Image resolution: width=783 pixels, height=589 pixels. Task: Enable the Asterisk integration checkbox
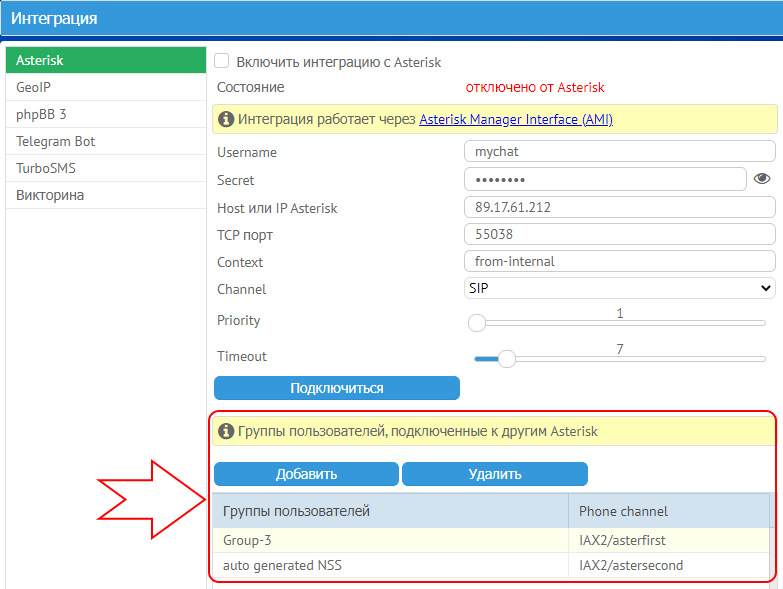click(222, 62)
